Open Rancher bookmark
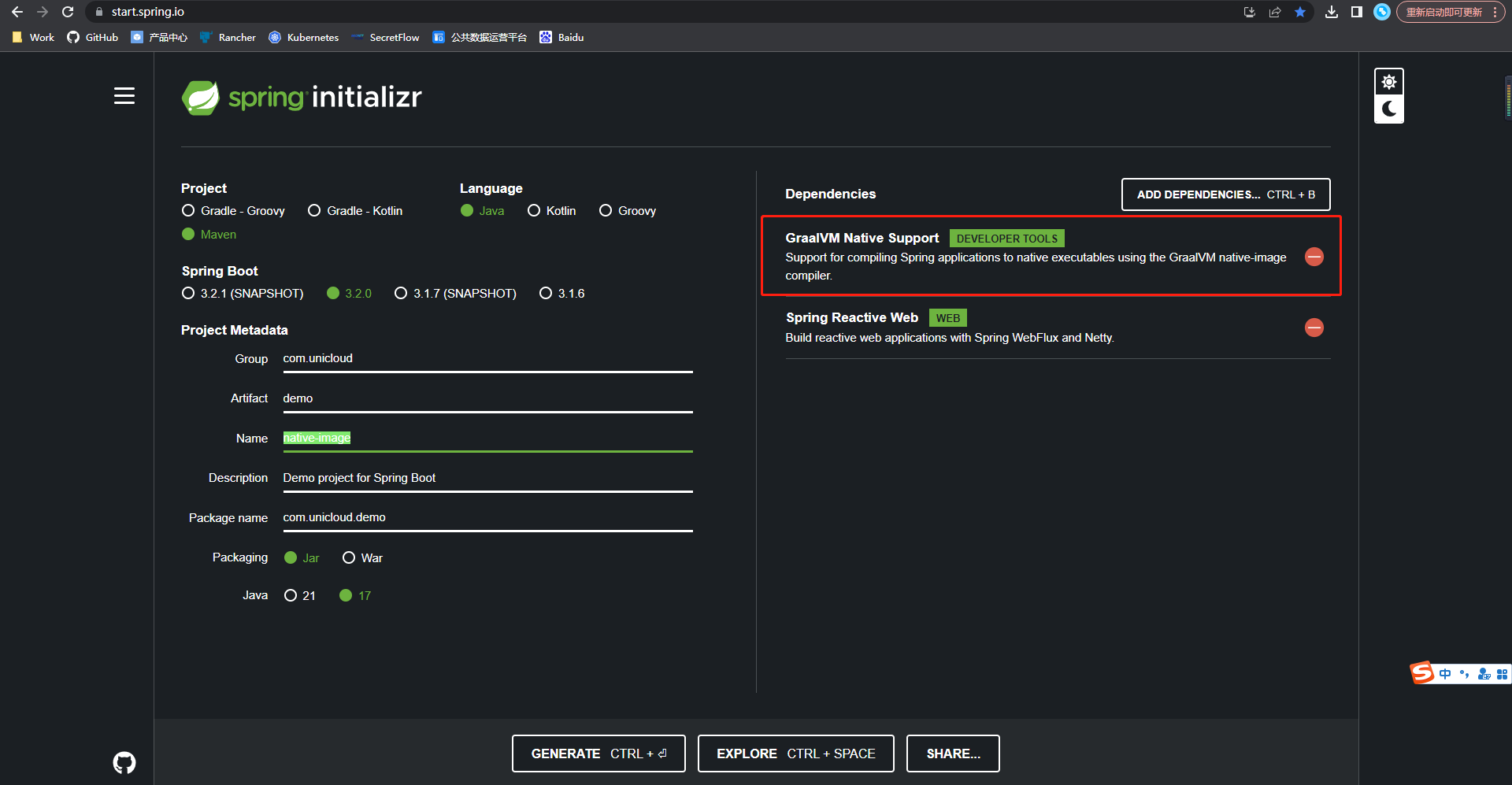The image size is (1512, 785). 228,37
